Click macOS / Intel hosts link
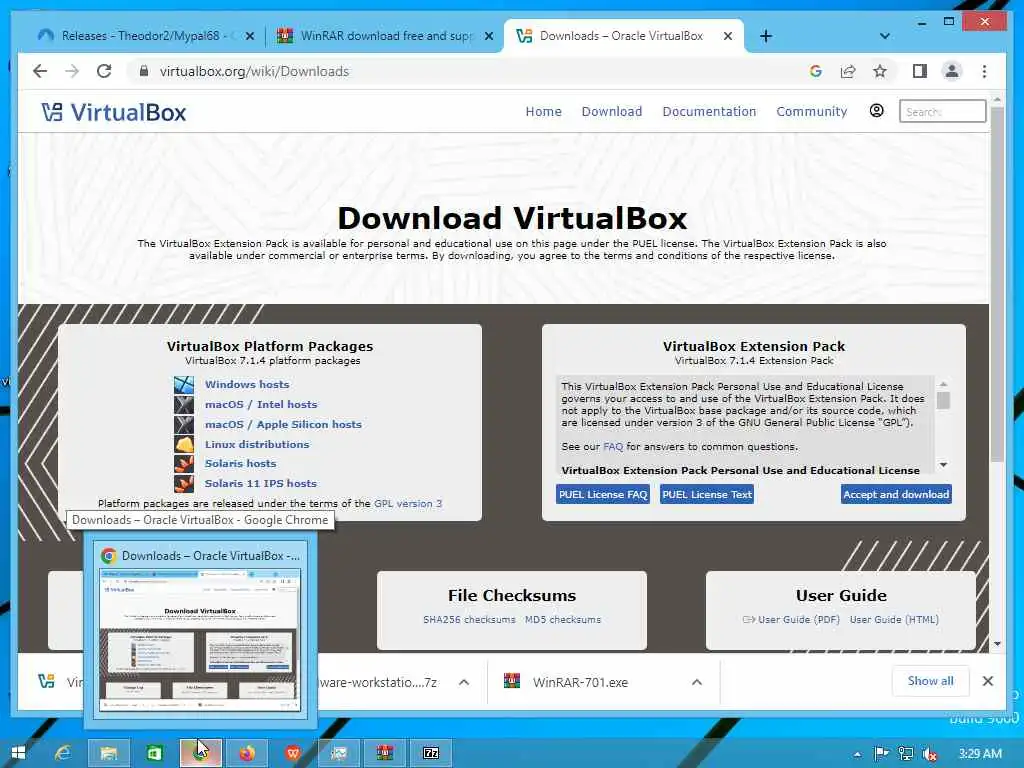The width and height of the screenshot is (1024, 768). click(x=261, y=404)
